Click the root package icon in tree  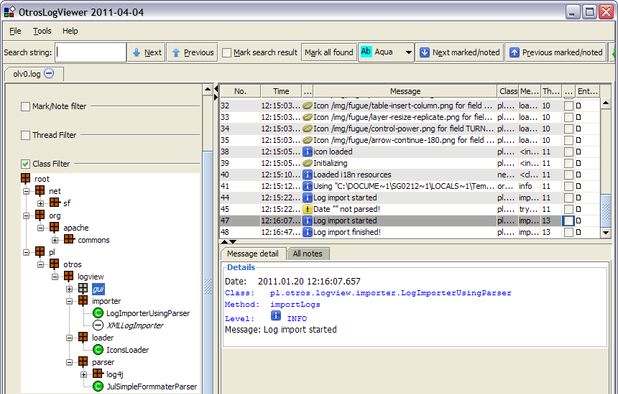coord(26,178)
